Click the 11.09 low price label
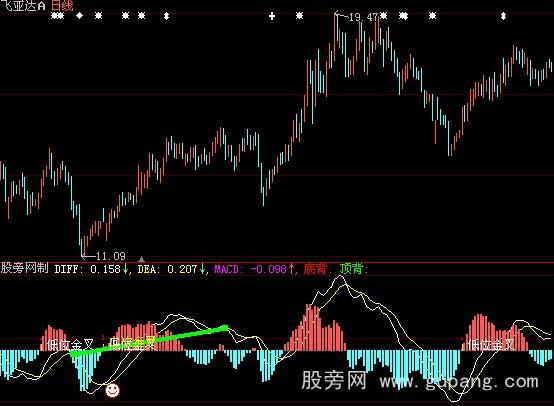Viewport: 554px width, 406px height. click(x=111, y=256)
